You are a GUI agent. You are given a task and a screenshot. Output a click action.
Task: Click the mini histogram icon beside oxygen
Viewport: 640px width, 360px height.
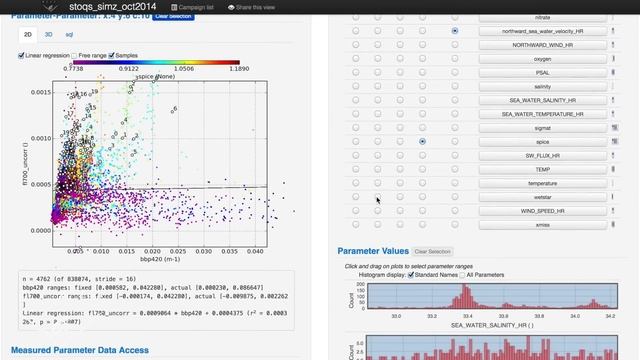pyautogui.click(x=613, y=59)
